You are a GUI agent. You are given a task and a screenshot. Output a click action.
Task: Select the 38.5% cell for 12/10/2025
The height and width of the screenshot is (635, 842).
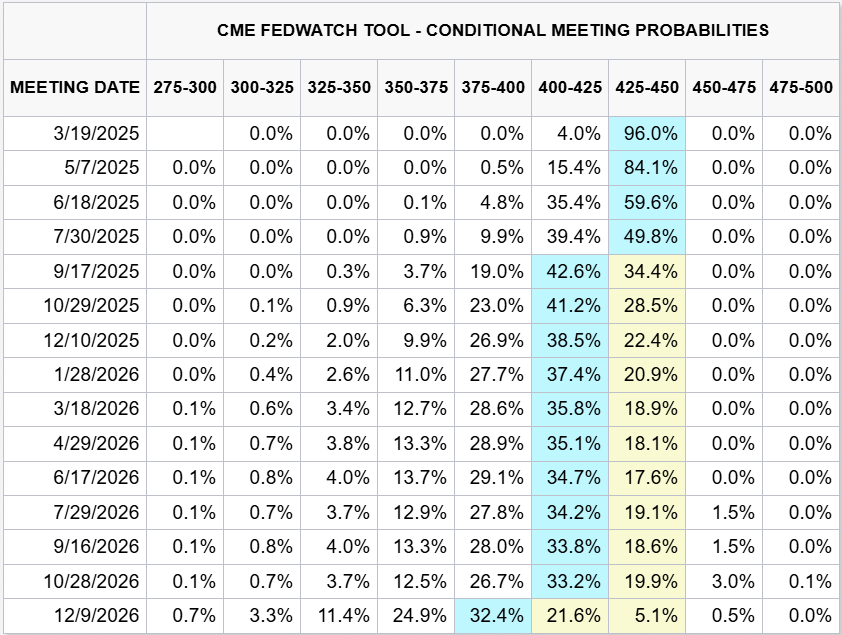point(570,340)
